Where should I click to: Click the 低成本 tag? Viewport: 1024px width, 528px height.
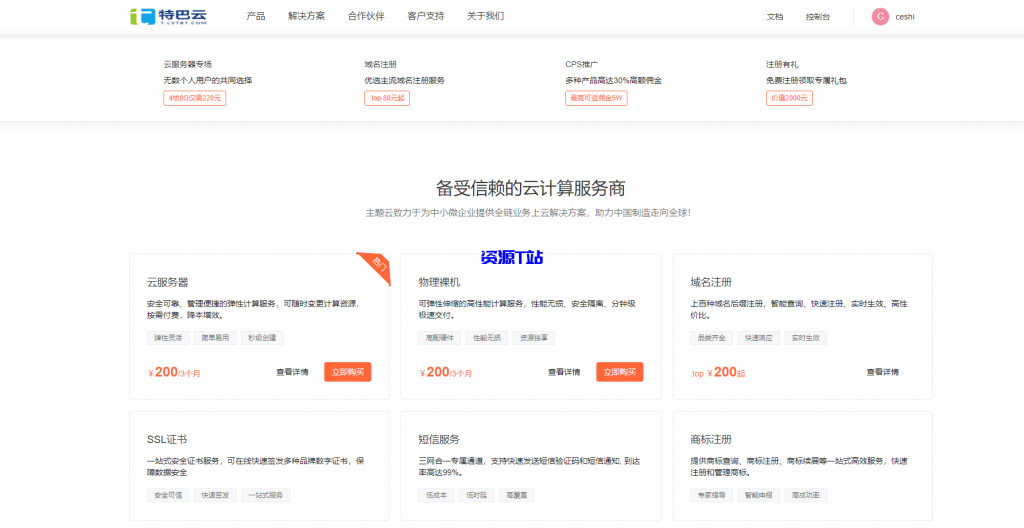coord(436,495)
